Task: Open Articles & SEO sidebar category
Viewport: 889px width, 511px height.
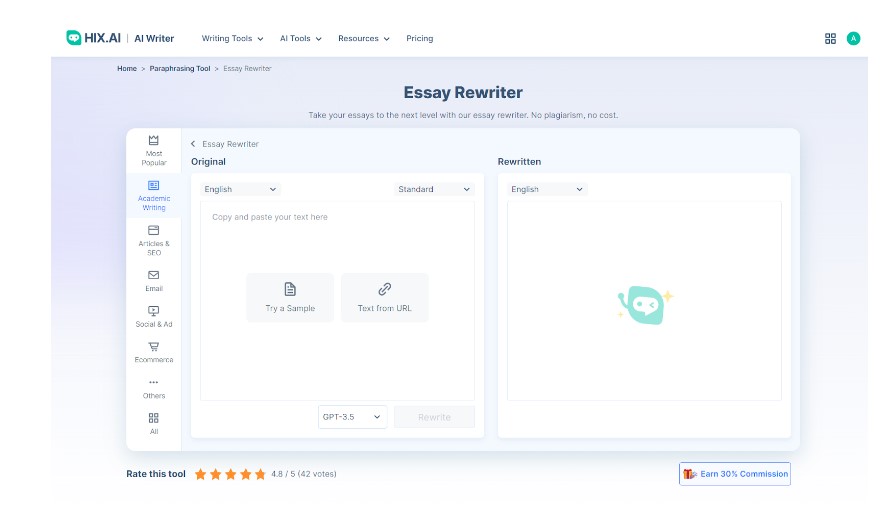Action: [x=153, y=231]
